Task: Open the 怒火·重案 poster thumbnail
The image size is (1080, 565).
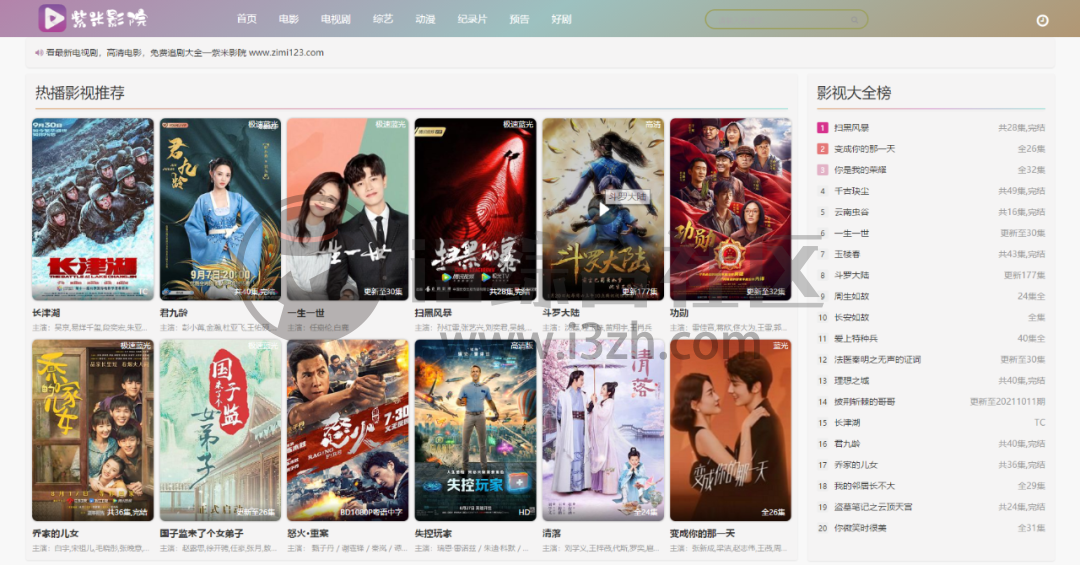Action: (x=348, y=430)
